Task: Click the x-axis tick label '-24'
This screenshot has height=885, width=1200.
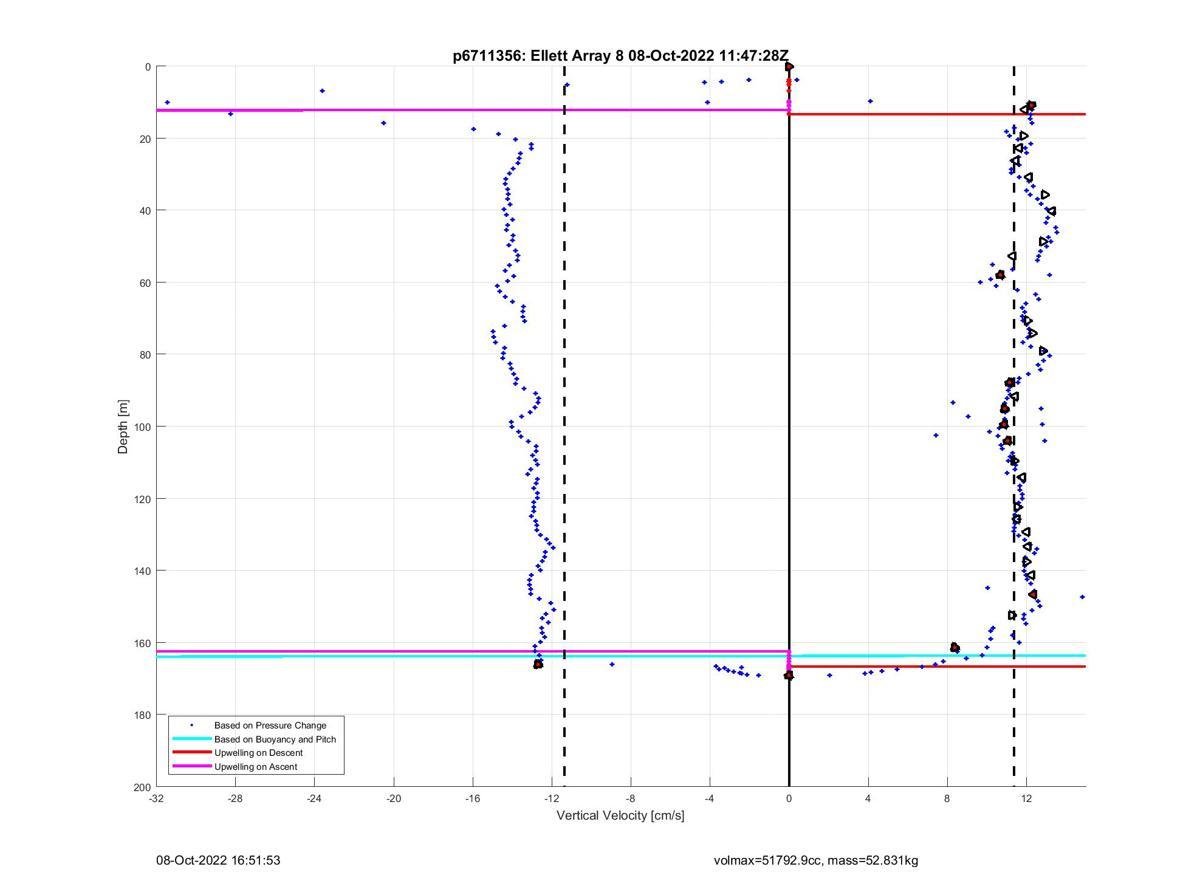Action: click(x=314, y=798)
